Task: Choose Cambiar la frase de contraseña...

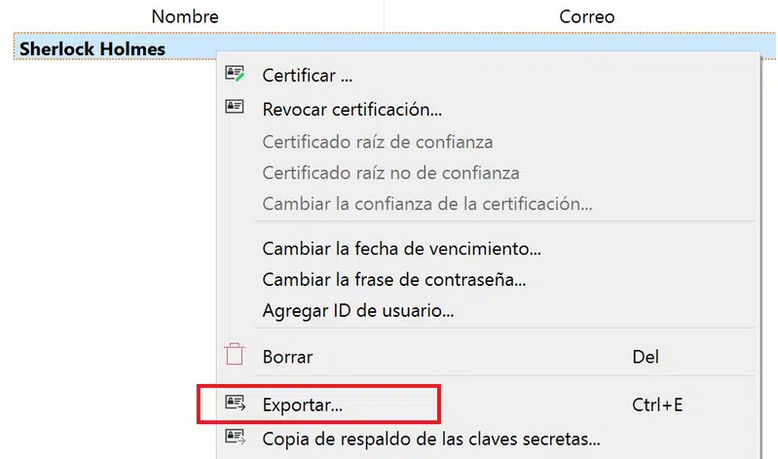Action: (488, 279)
